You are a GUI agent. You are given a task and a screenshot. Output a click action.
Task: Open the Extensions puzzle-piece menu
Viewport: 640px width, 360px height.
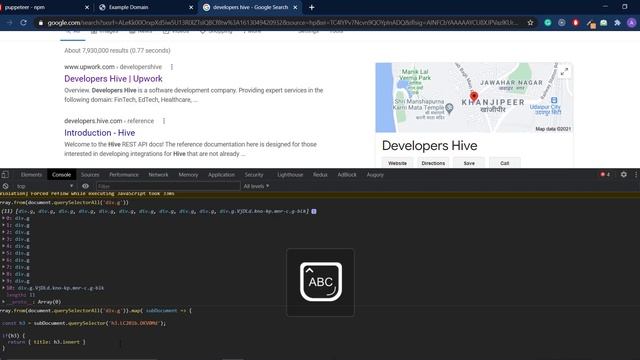(617, 23)
